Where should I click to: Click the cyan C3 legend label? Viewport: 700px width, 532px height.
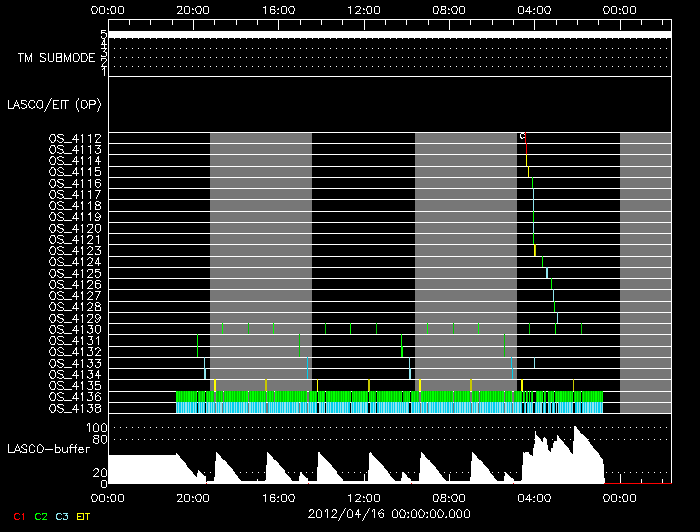point(62,516)
